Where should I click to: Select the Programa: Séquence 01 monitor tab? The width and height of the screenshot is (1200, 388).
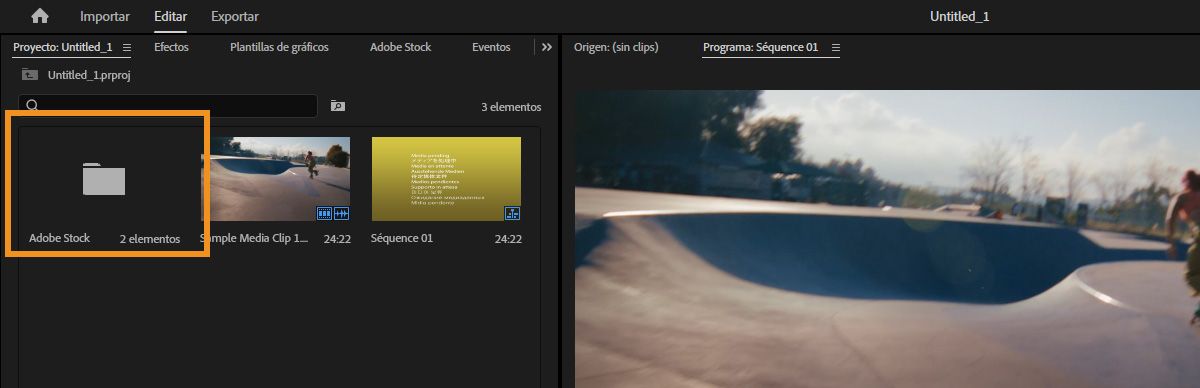click(x=761, y=47)
